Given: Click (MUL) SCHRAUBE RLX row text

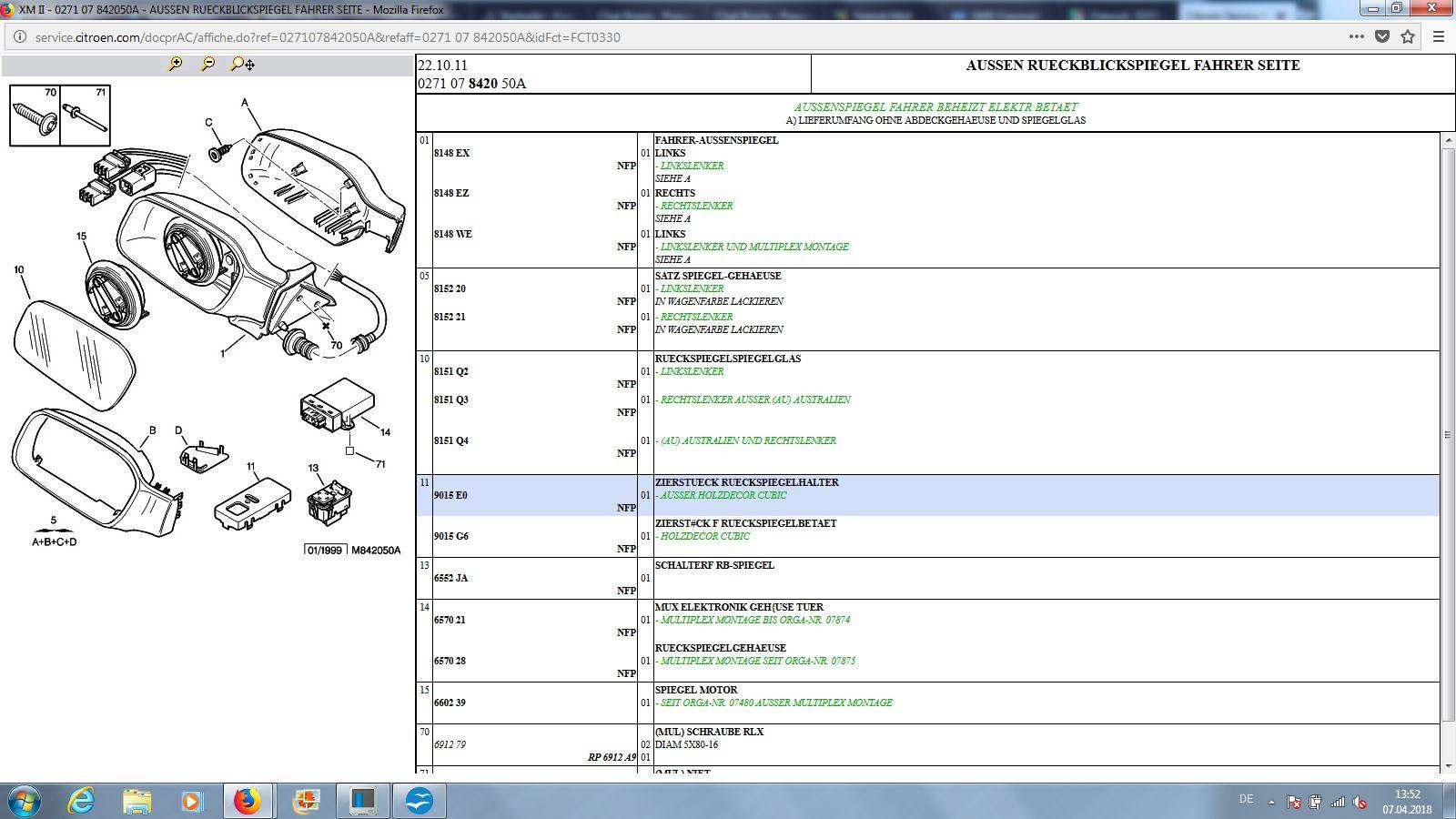Looking at the screenshot, I should (709, 732).
